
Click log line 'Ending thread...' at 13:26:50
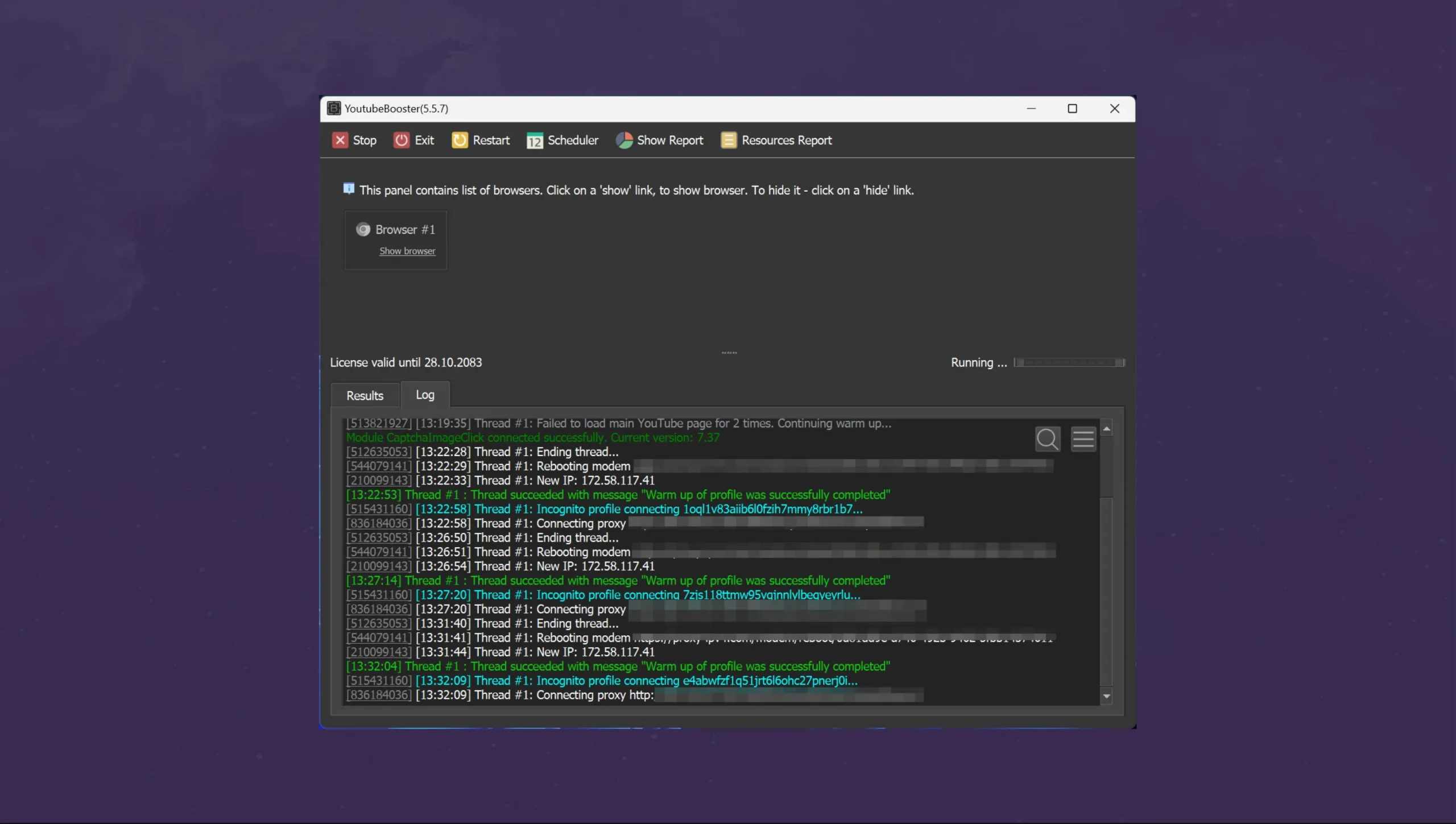pyautogui.click(x=482, y=538)
